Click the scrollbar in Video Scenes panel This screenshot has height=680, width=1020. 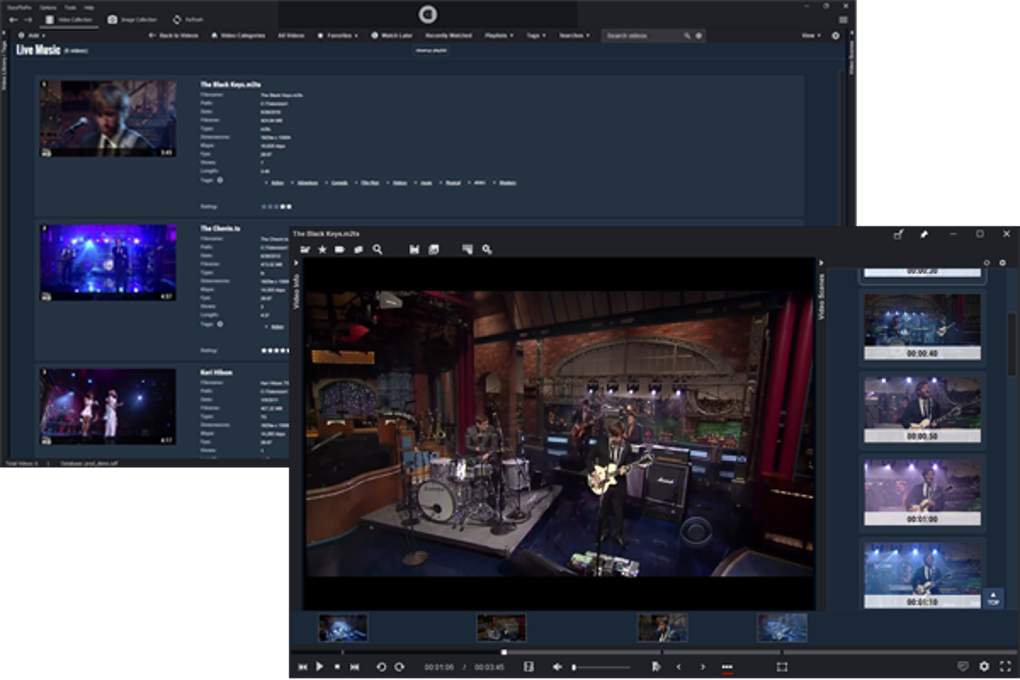pos(1012,344)
